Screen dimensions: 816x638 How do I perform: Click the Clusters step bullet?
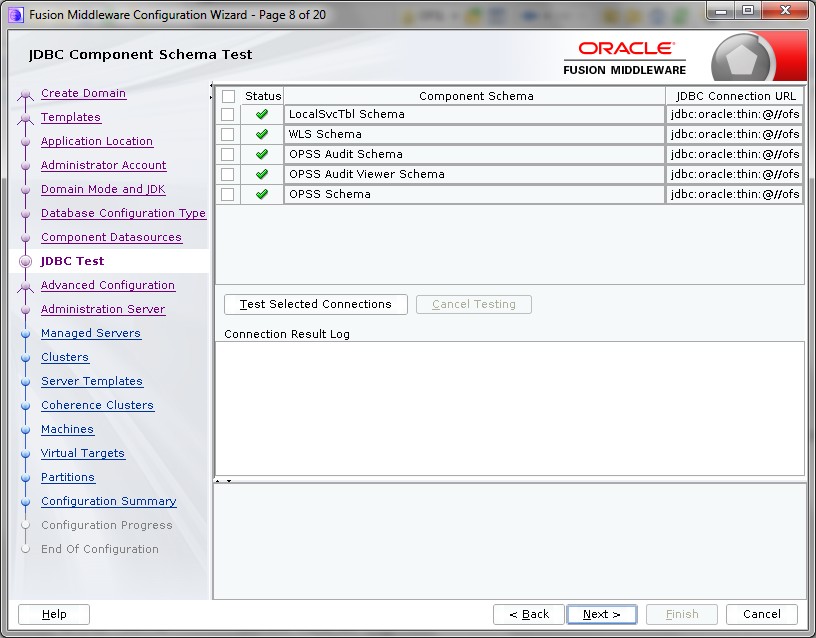click(x=26, y=358)
